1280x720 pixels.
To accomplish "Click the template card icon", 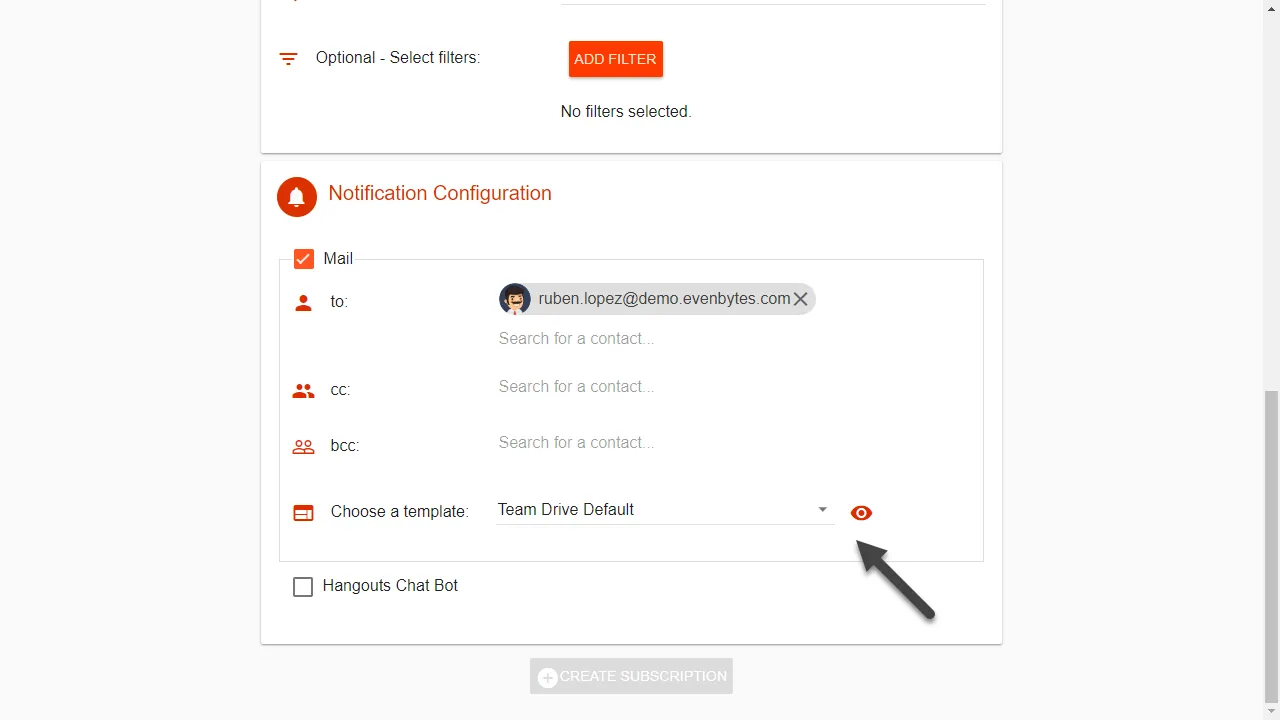I will (303, 513).
